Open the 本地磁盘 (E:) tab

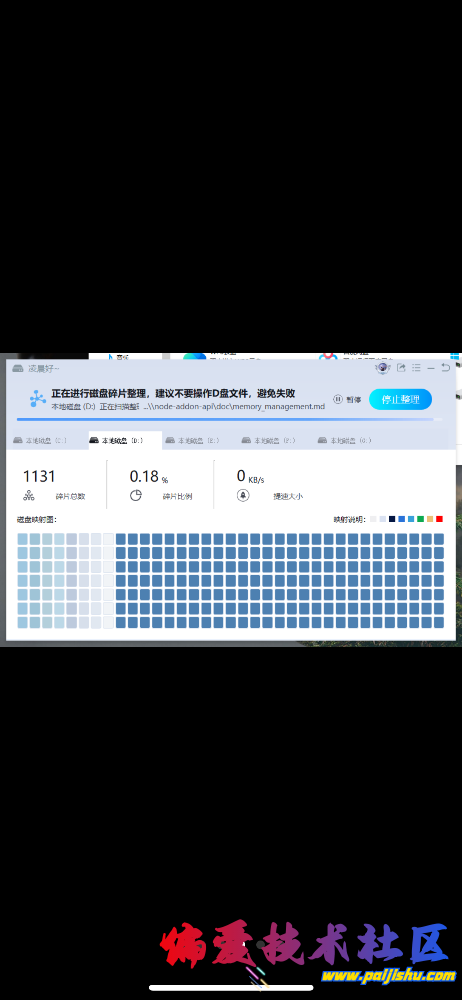point(193,440)
